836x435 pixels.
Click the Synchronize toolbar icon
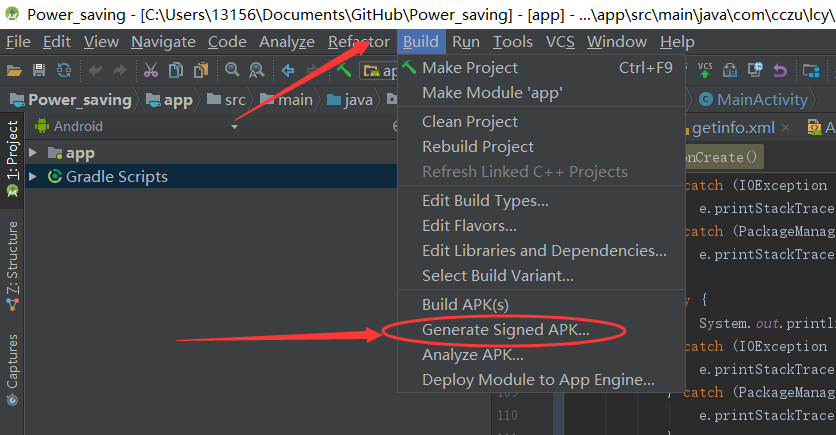(x=64, y=70)
